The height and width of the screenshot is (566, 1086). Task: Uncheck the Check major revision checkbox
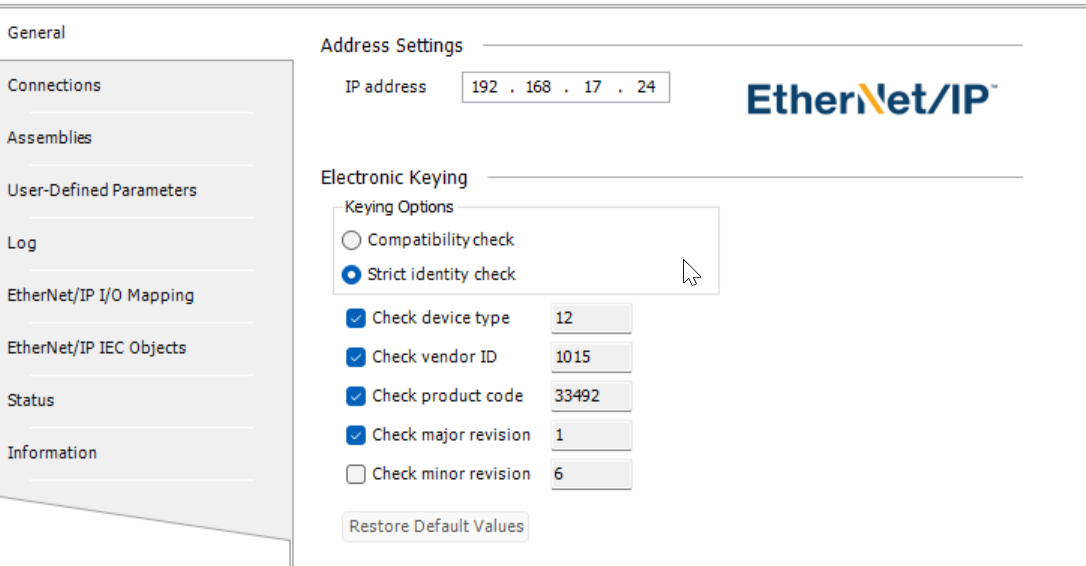pos(356,435)
